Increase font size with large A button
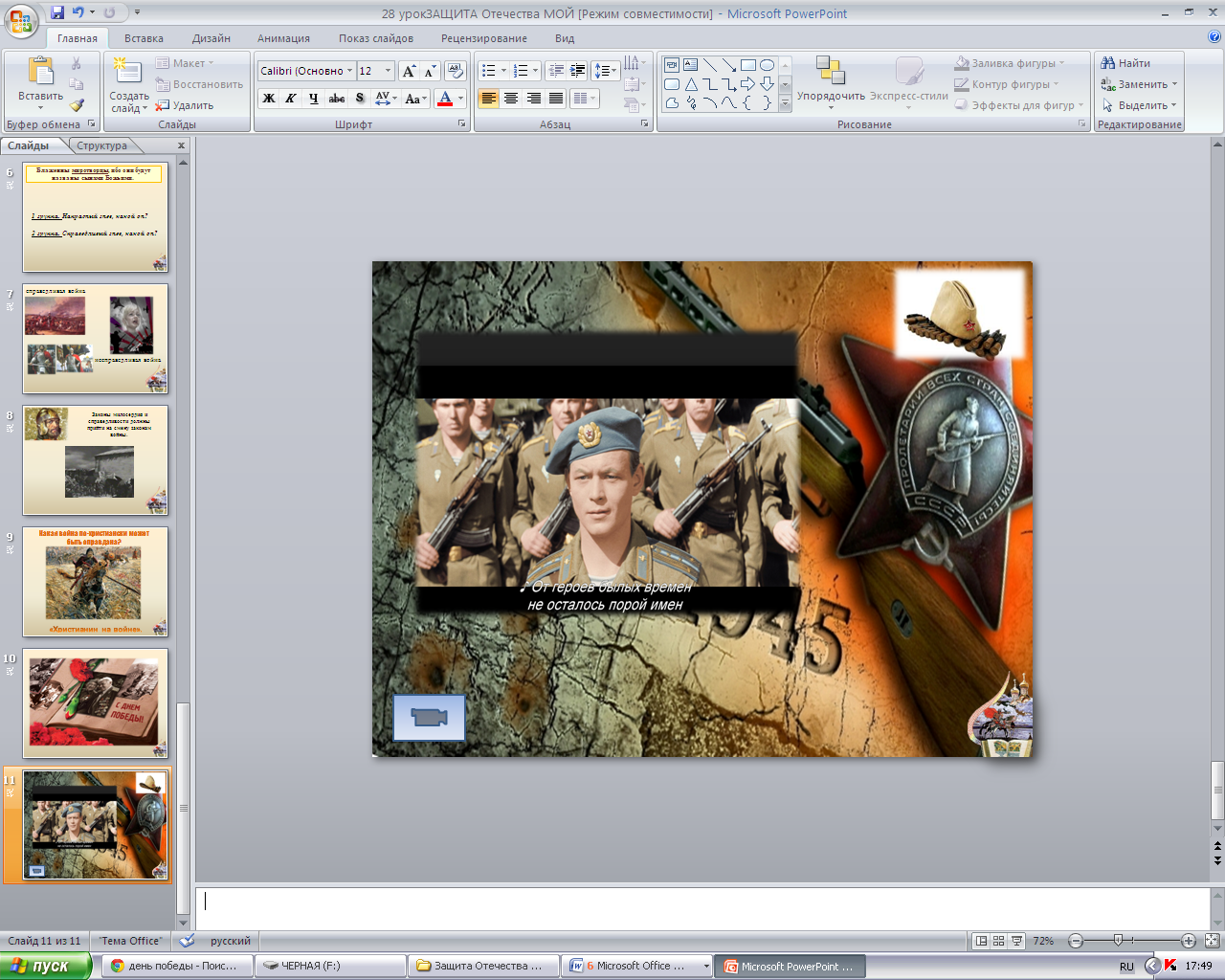Screen dimensions: 1225x980 410,71
